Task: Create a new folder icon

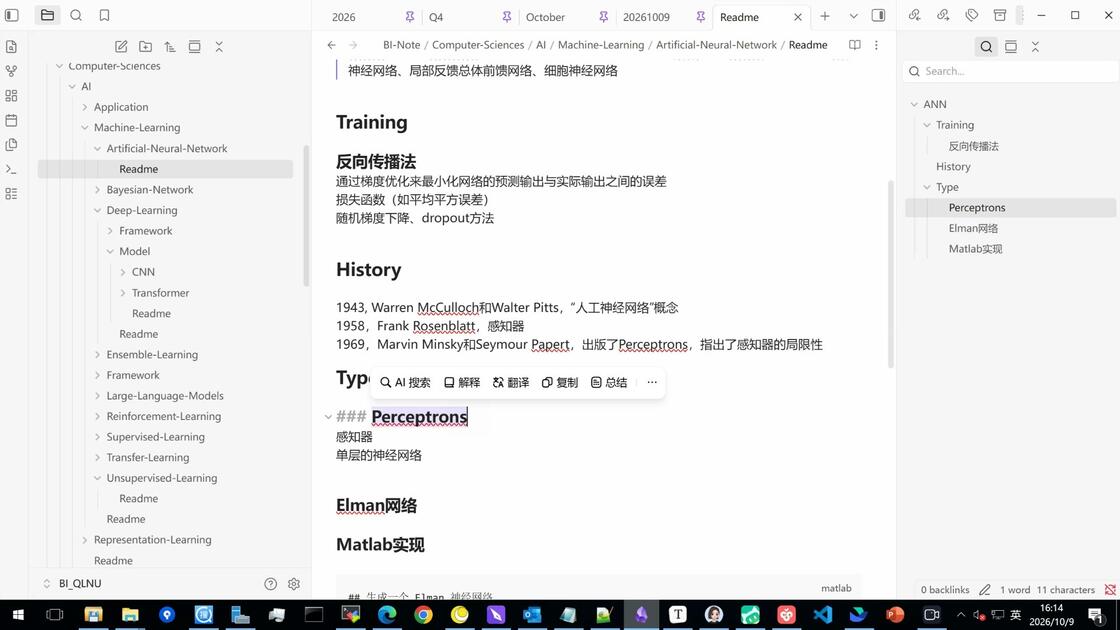Action: (146, 46)
